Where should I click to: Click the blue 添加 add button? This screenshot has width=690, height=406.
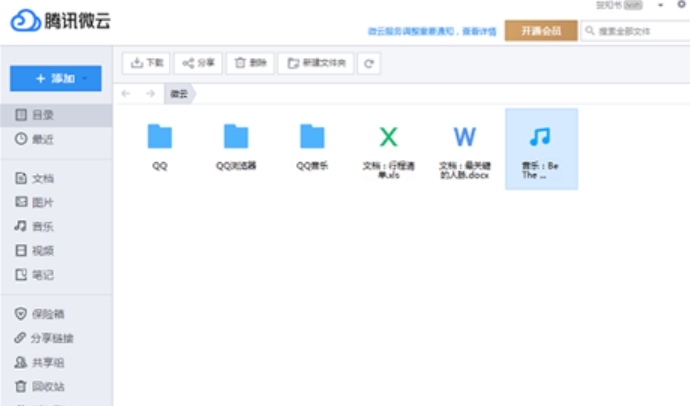point(55,78)
